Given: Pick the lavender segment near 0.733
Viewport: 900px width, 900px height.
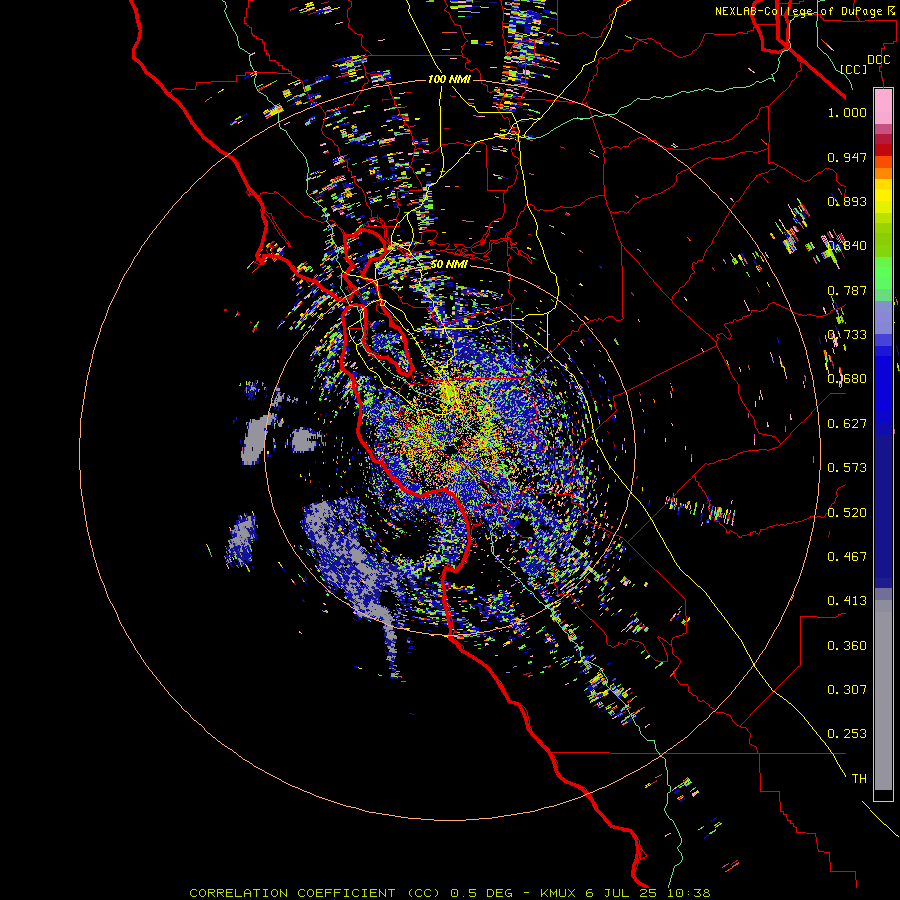Looking at the screenshot, I should pos(883,318).
